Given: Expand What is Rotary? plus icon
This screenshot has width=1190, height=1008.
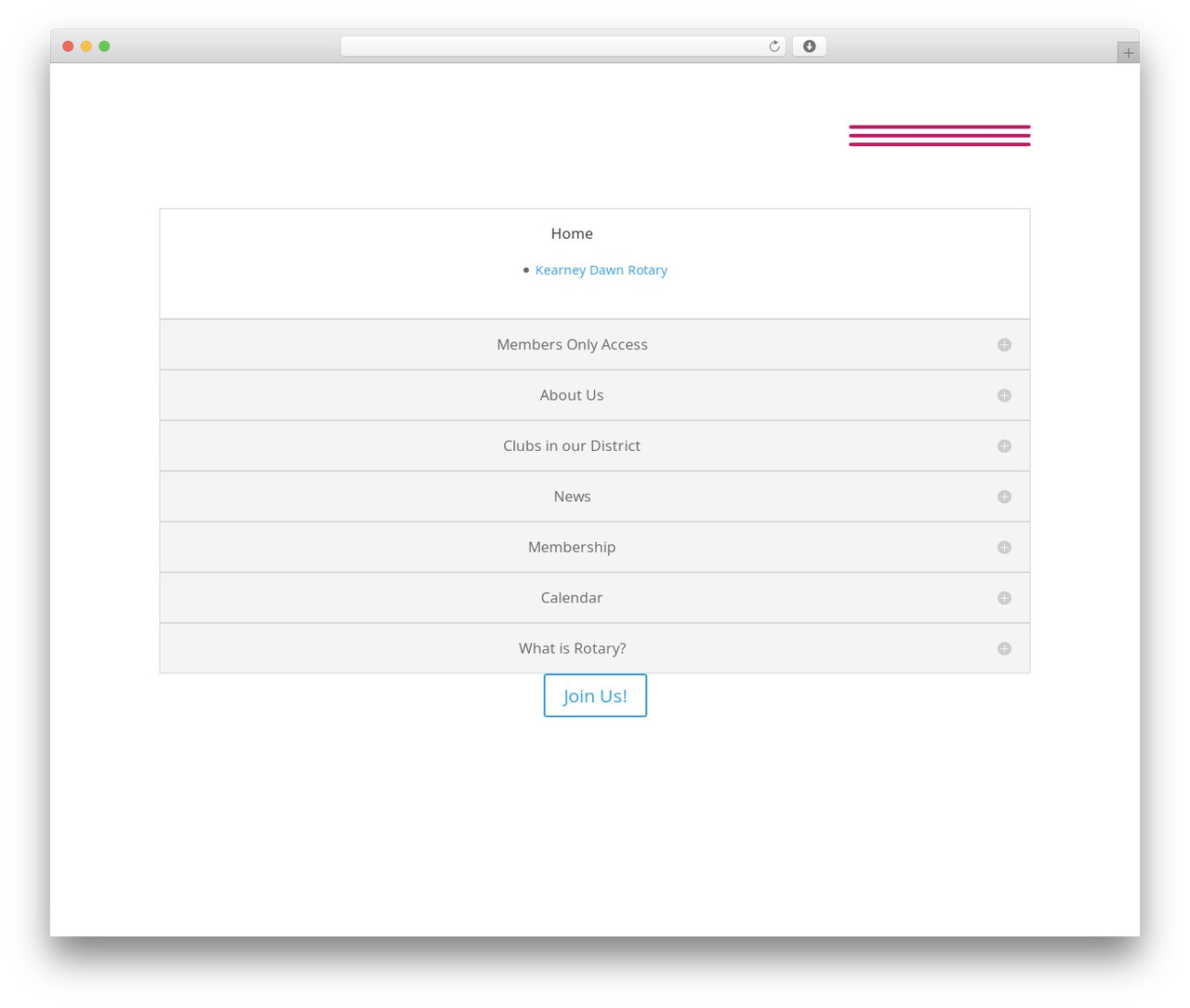Looking at the screenshot, I should click(1004, 649).
